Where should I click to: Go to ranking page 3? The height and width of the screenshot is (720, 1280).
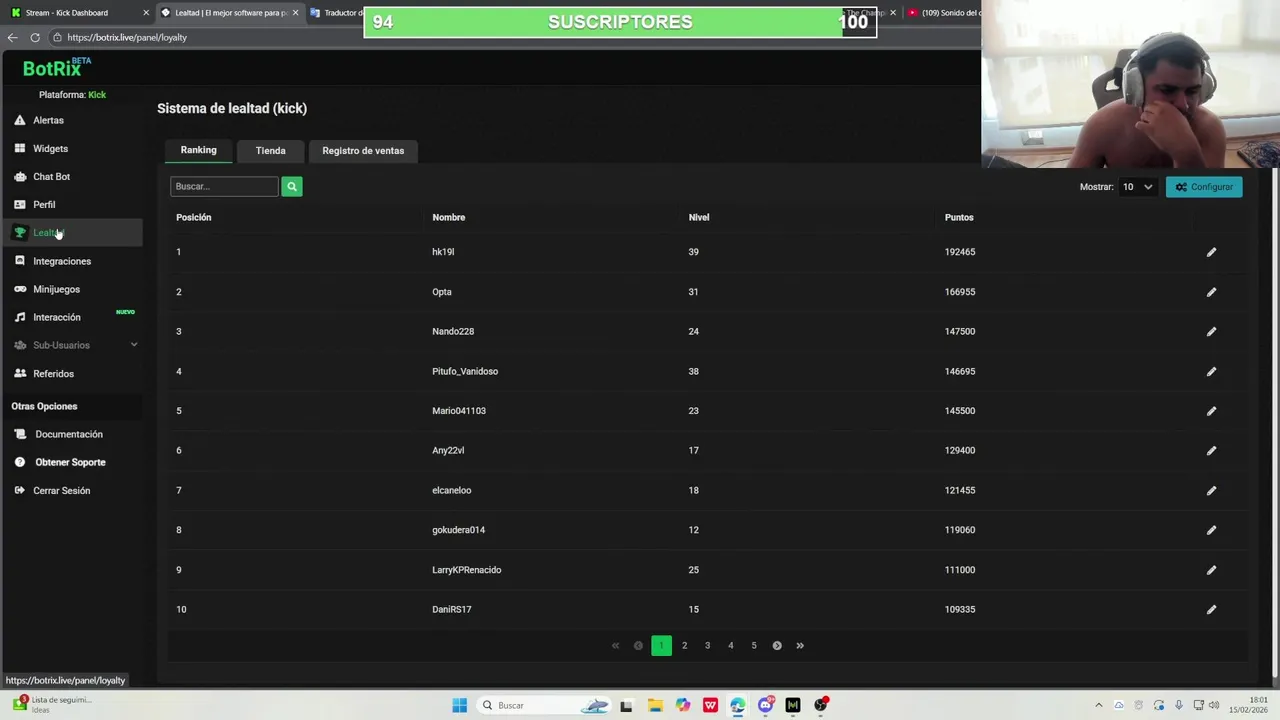coord(707,646)
